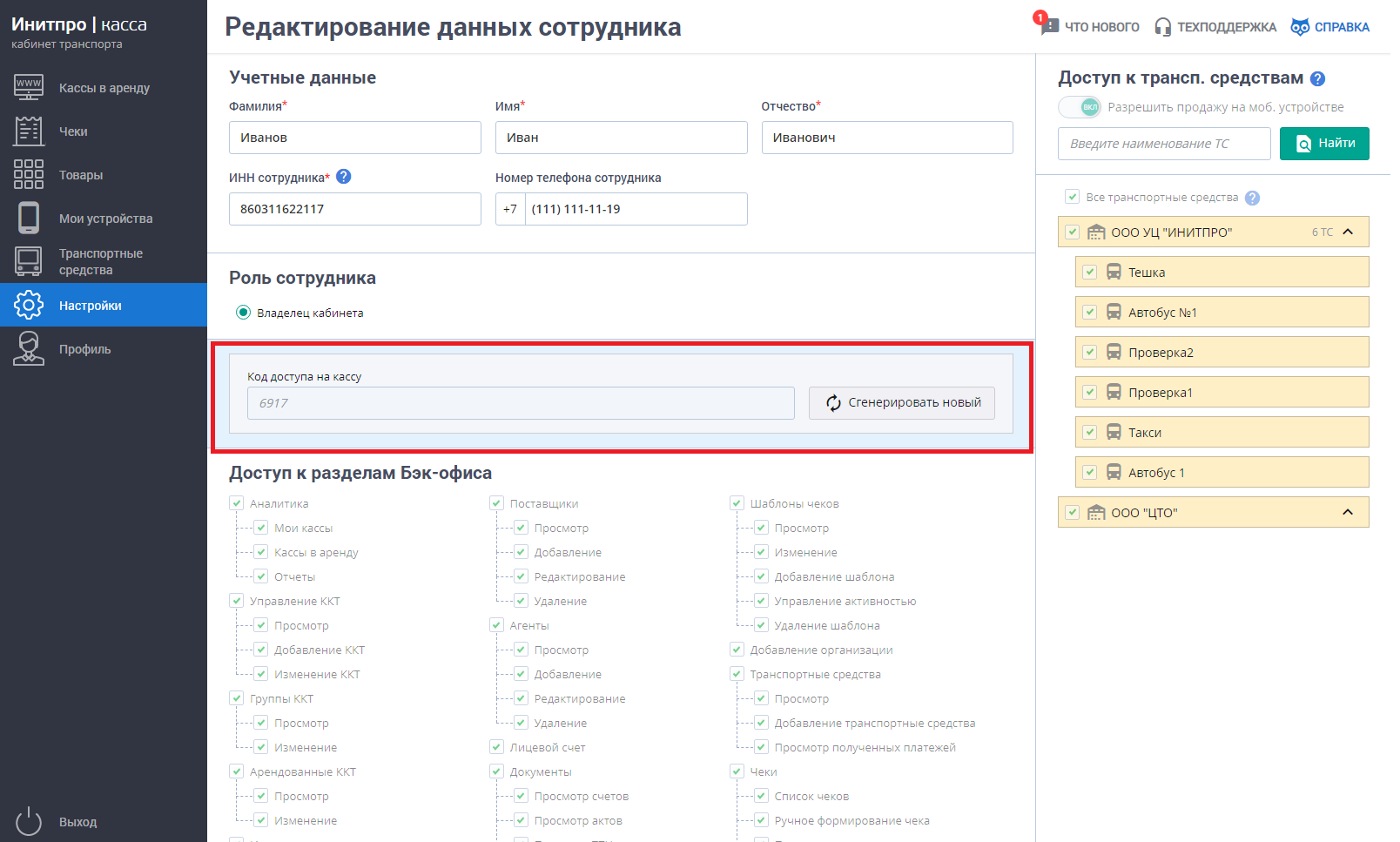Viewport: 1400px width, 842px height.
Task: Toggle the Добавление организации checkbox
Action: (737, 650)
